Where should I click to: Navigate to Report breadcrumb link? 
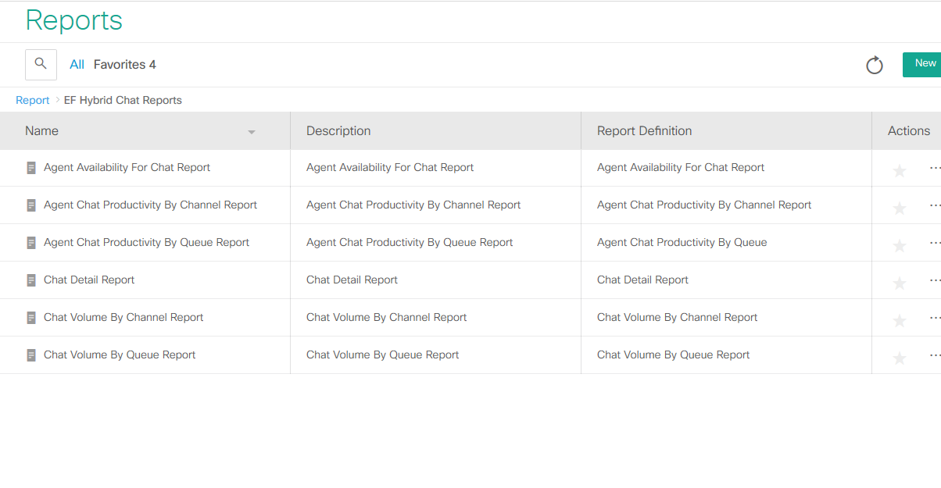(x=32, y=100)
